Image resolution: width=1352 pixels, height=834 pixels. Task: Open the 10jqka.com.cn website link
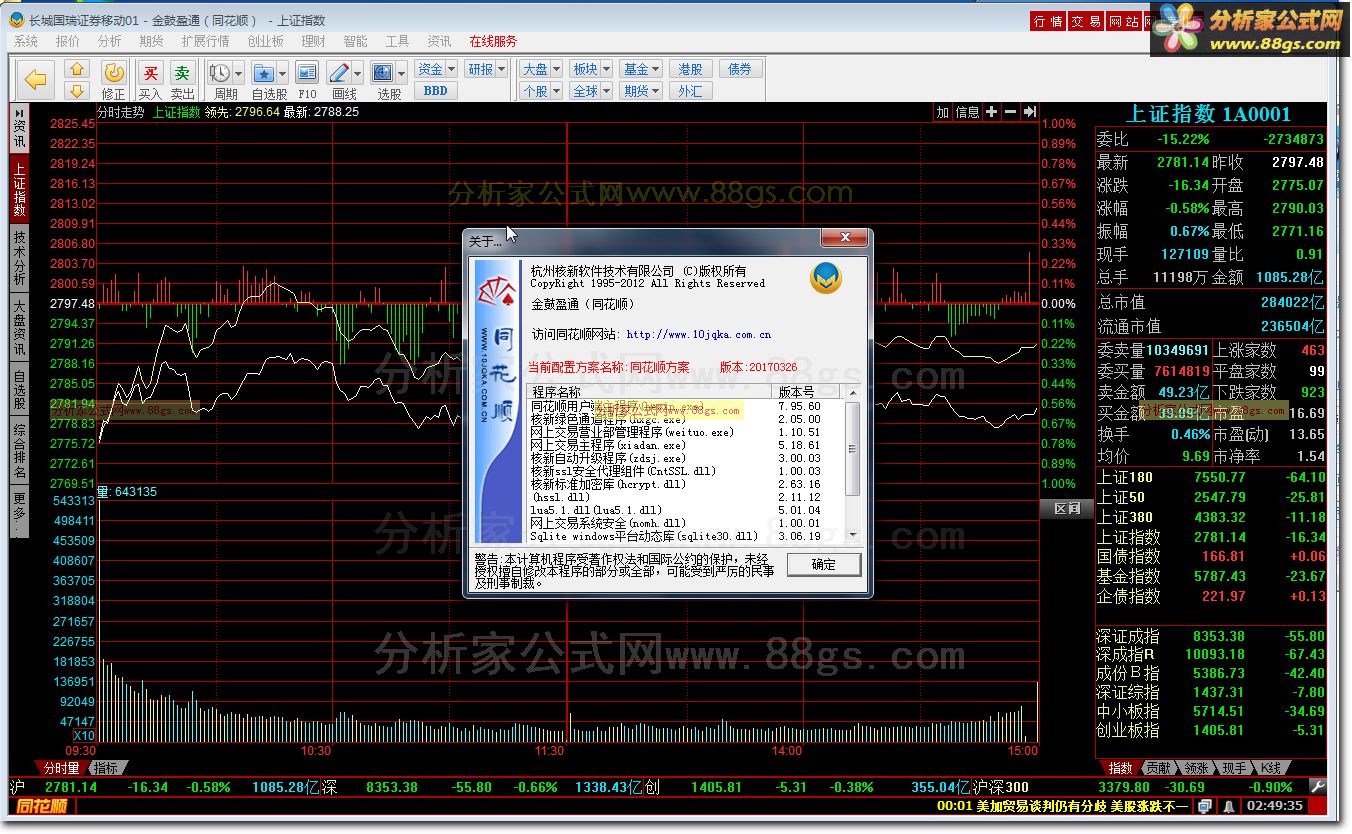(x=699, y=334)
